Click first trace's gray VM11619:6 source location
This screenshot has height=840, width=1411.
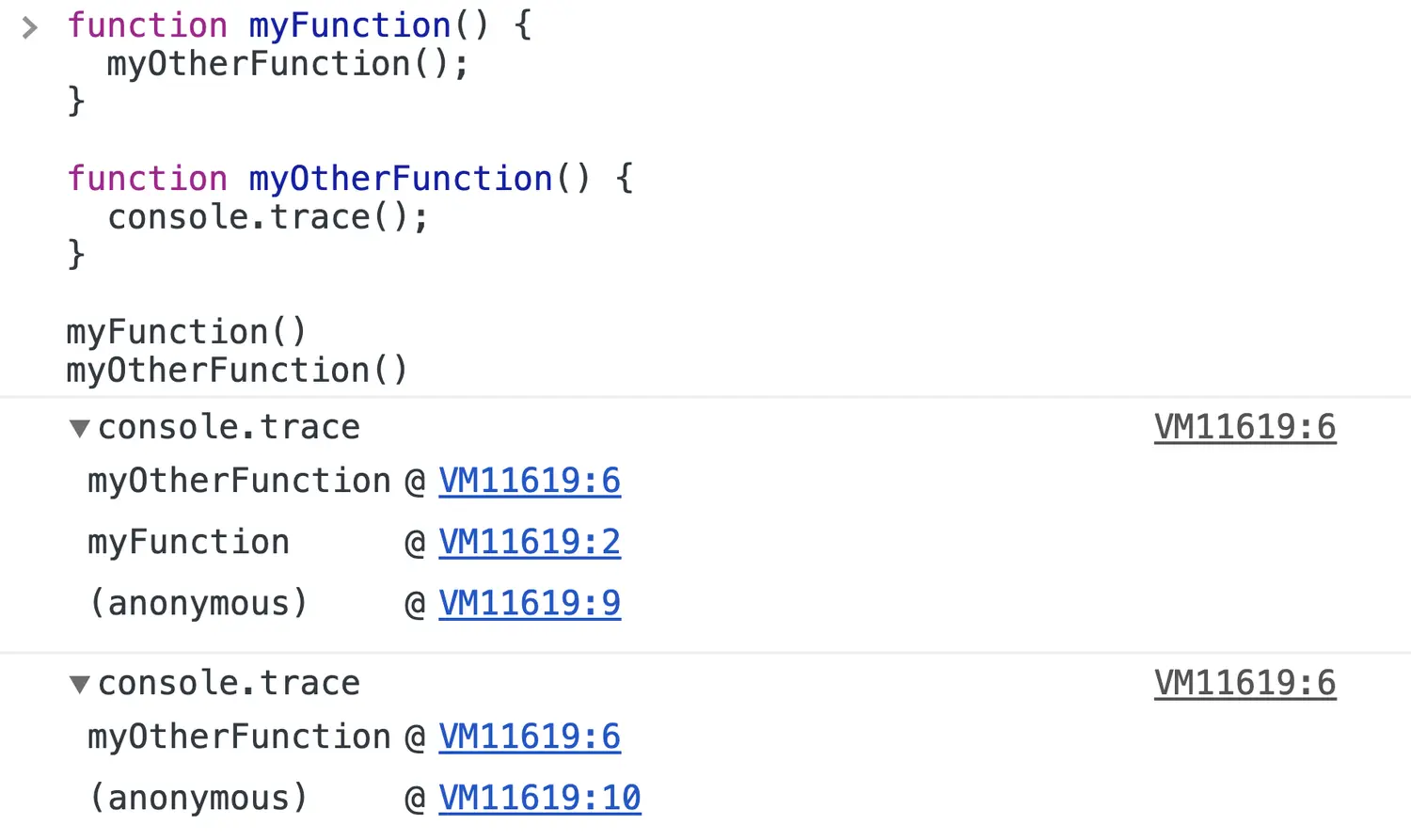[1245, 427]
